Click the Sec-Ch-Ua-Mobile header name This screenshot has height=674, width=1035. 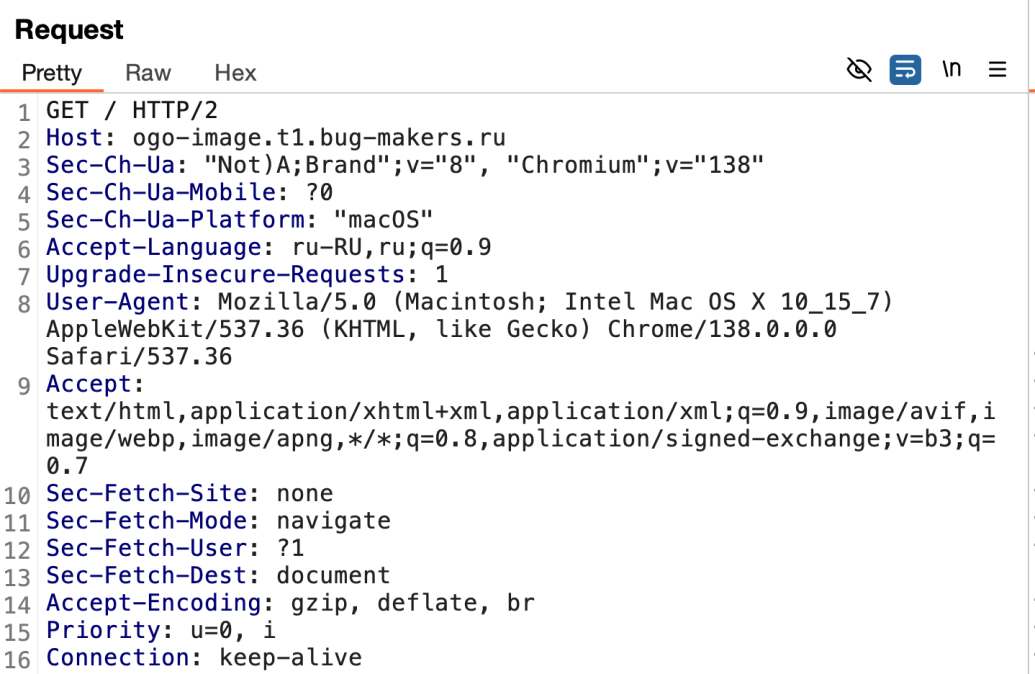160,192
